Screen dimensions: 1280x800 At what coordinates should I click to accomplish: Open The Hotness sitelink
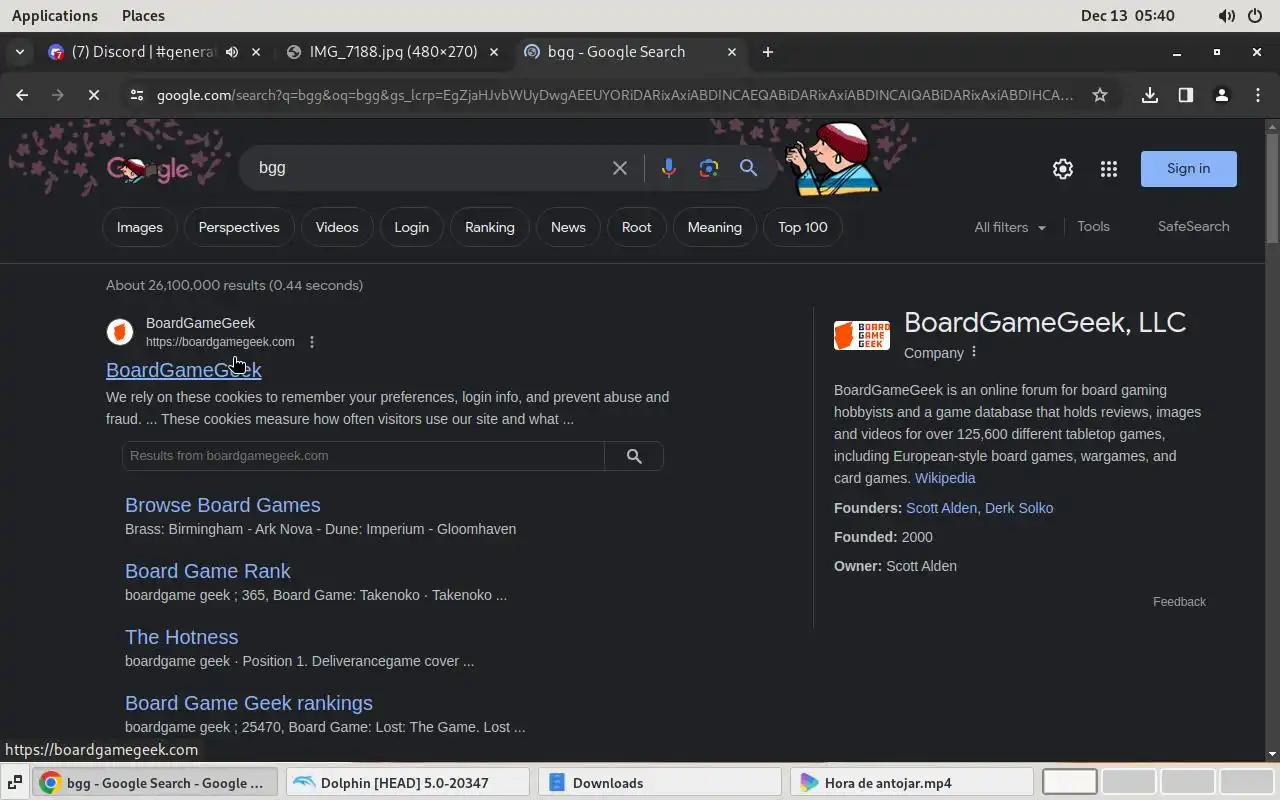(182, 637)
